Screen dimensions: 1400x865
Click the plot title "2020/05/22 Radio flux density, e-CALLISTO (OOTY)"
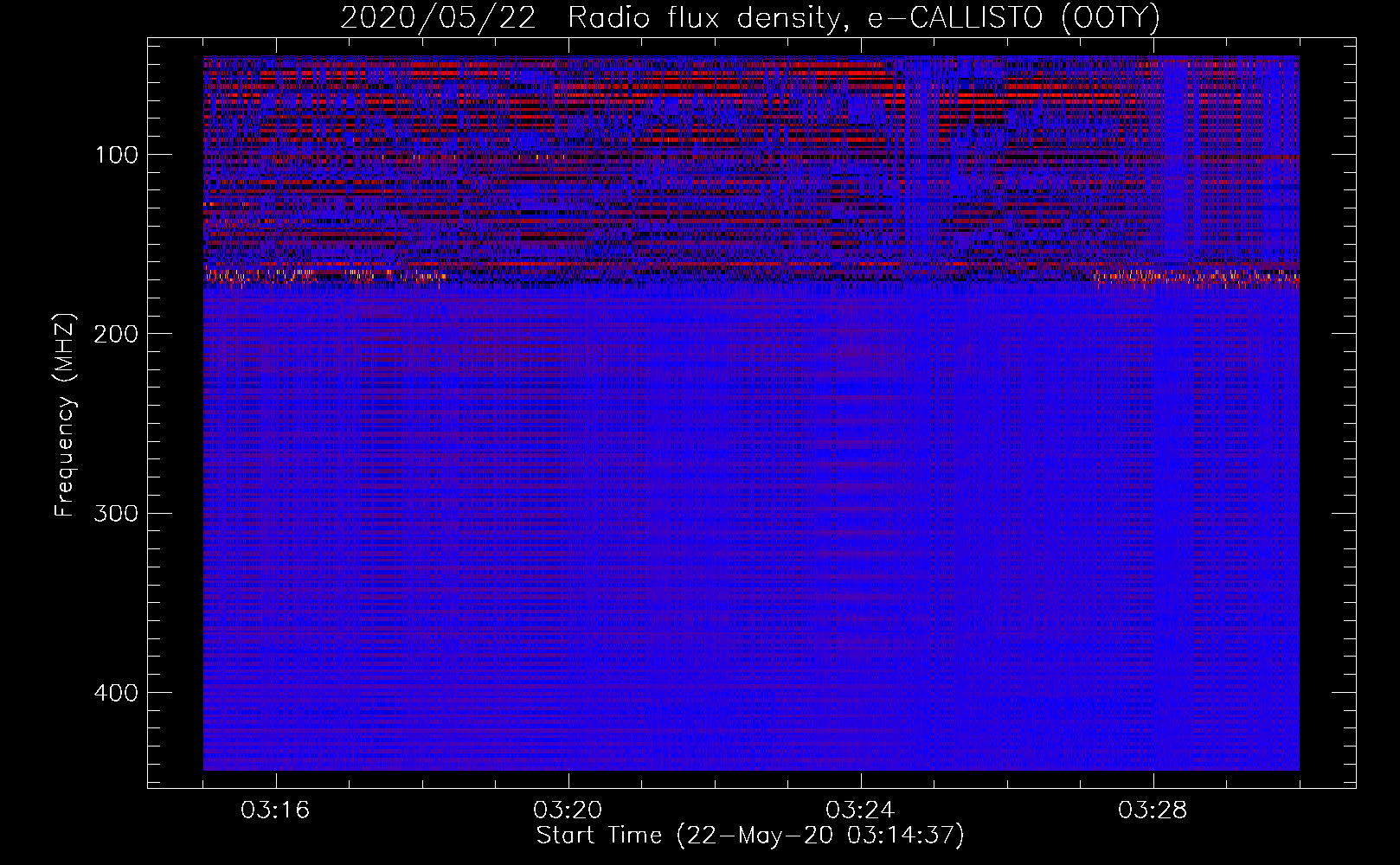(750, 18)
